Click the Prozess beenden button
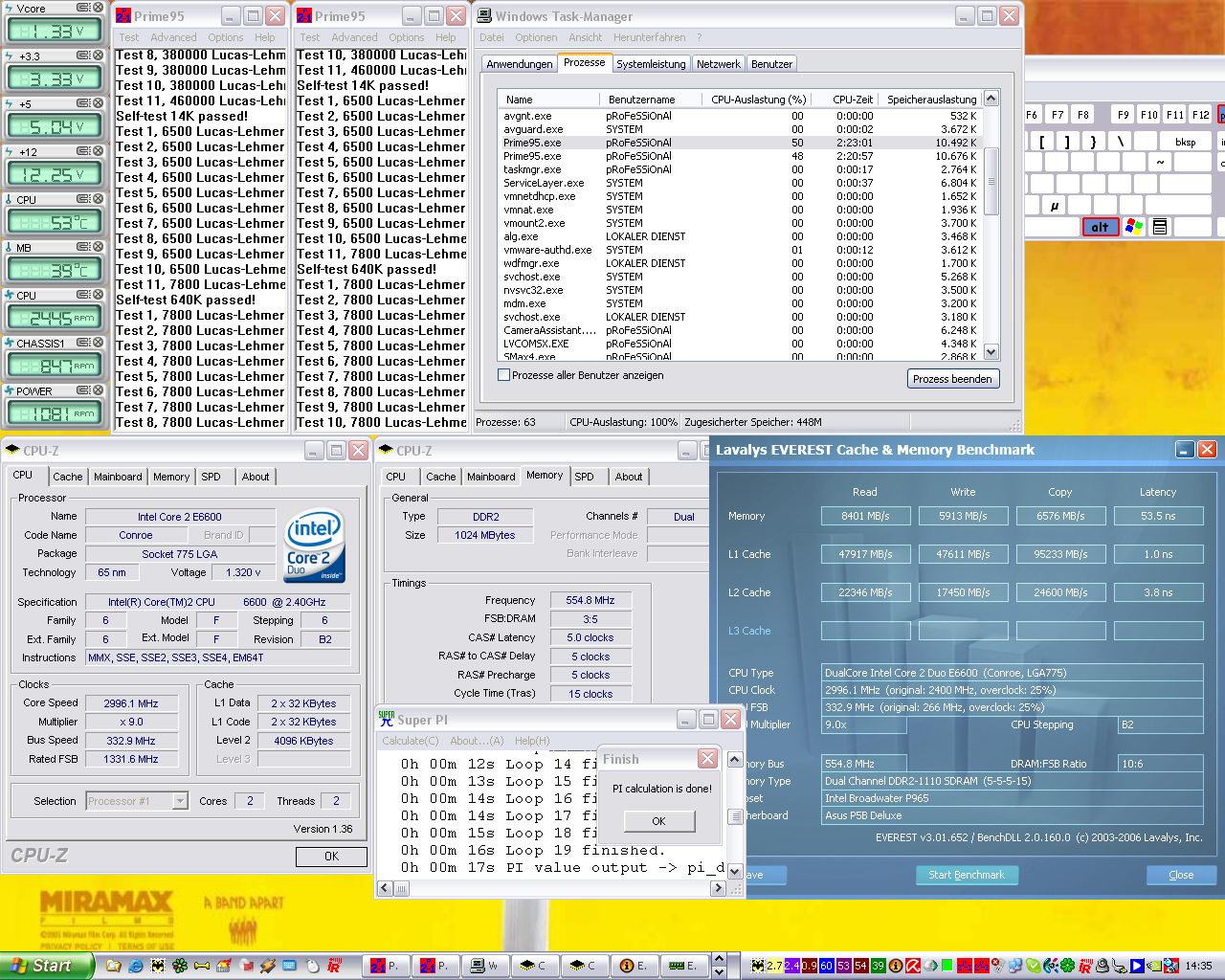Screen dimensions: 1225x980 point(952,379)
